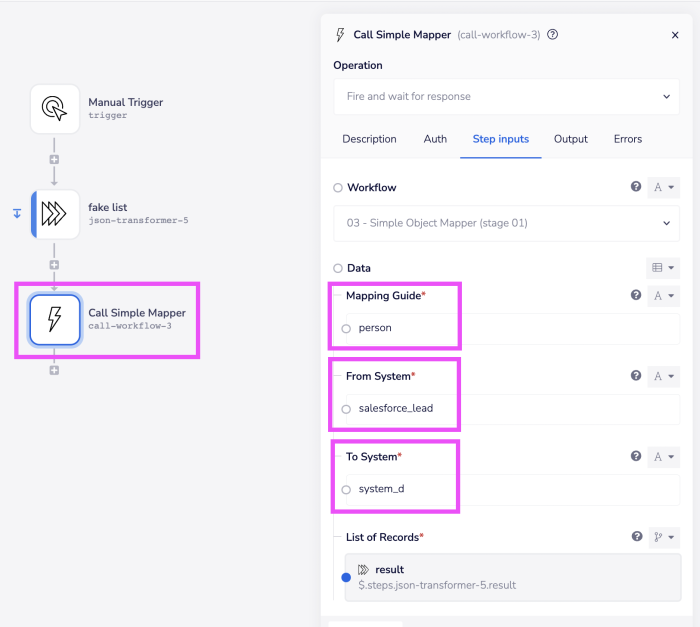Switch to the Auth tab
Viewport: 700px width, 627px height.
coord(435,139)
